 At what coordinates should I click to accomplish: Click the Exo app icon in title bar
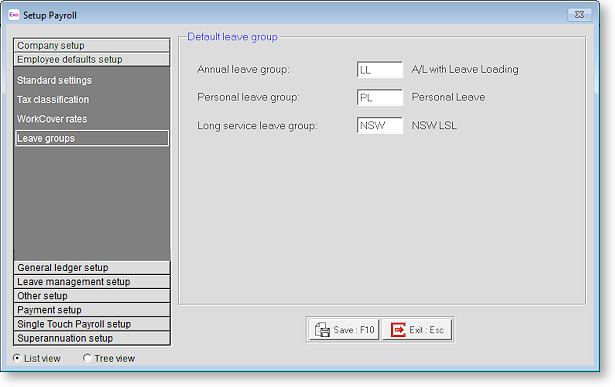pyautogui.click(x=14, y=15)
